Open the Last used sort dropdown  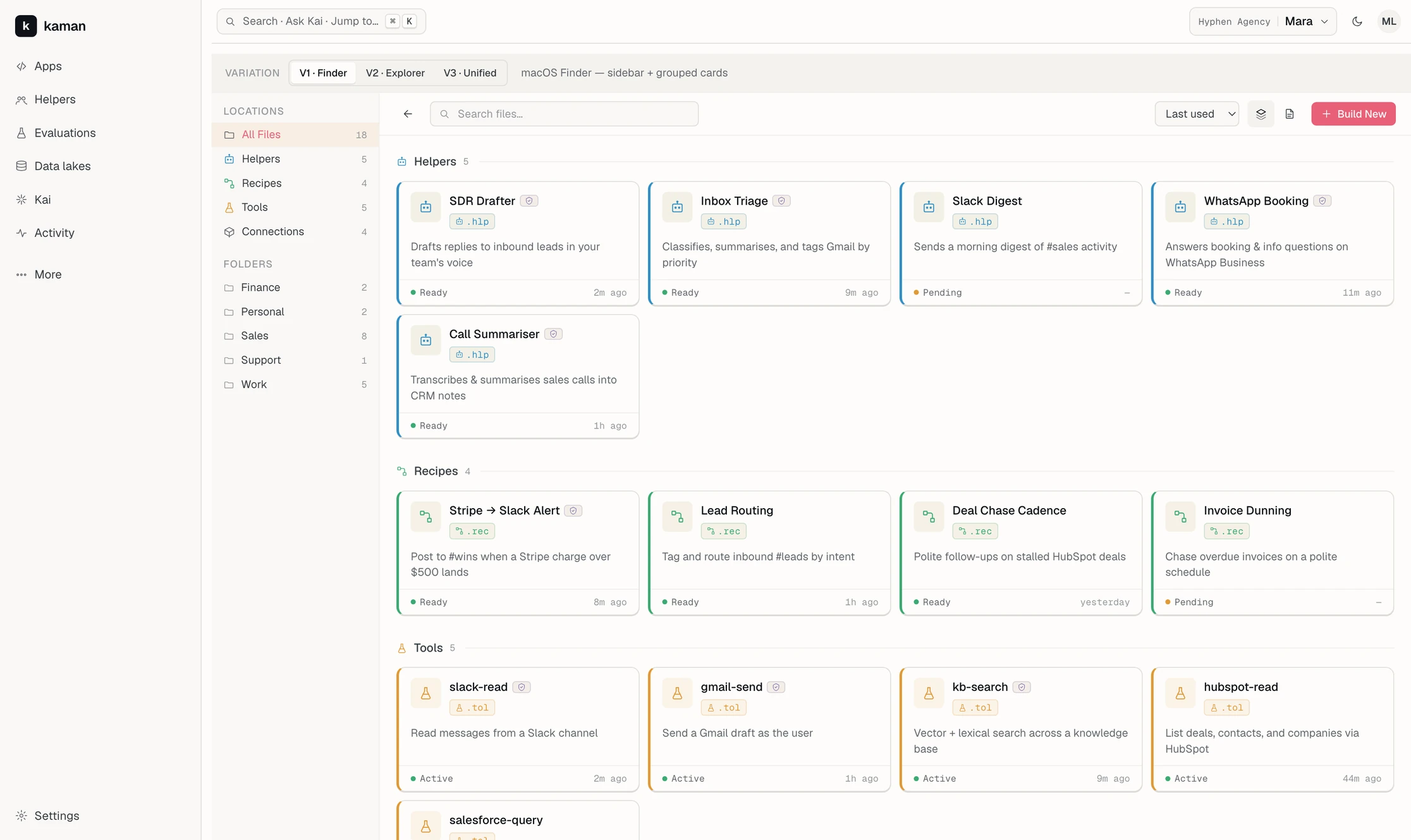[1197, 114]
